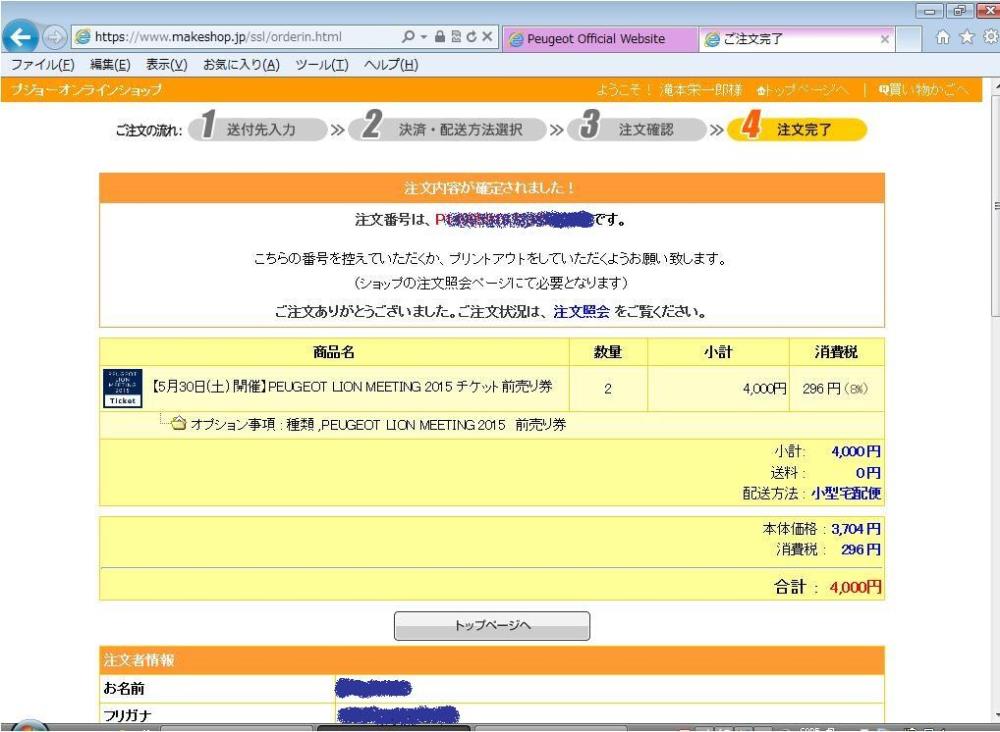
Task: Open the browser home icon
Action: pos(942,38)
